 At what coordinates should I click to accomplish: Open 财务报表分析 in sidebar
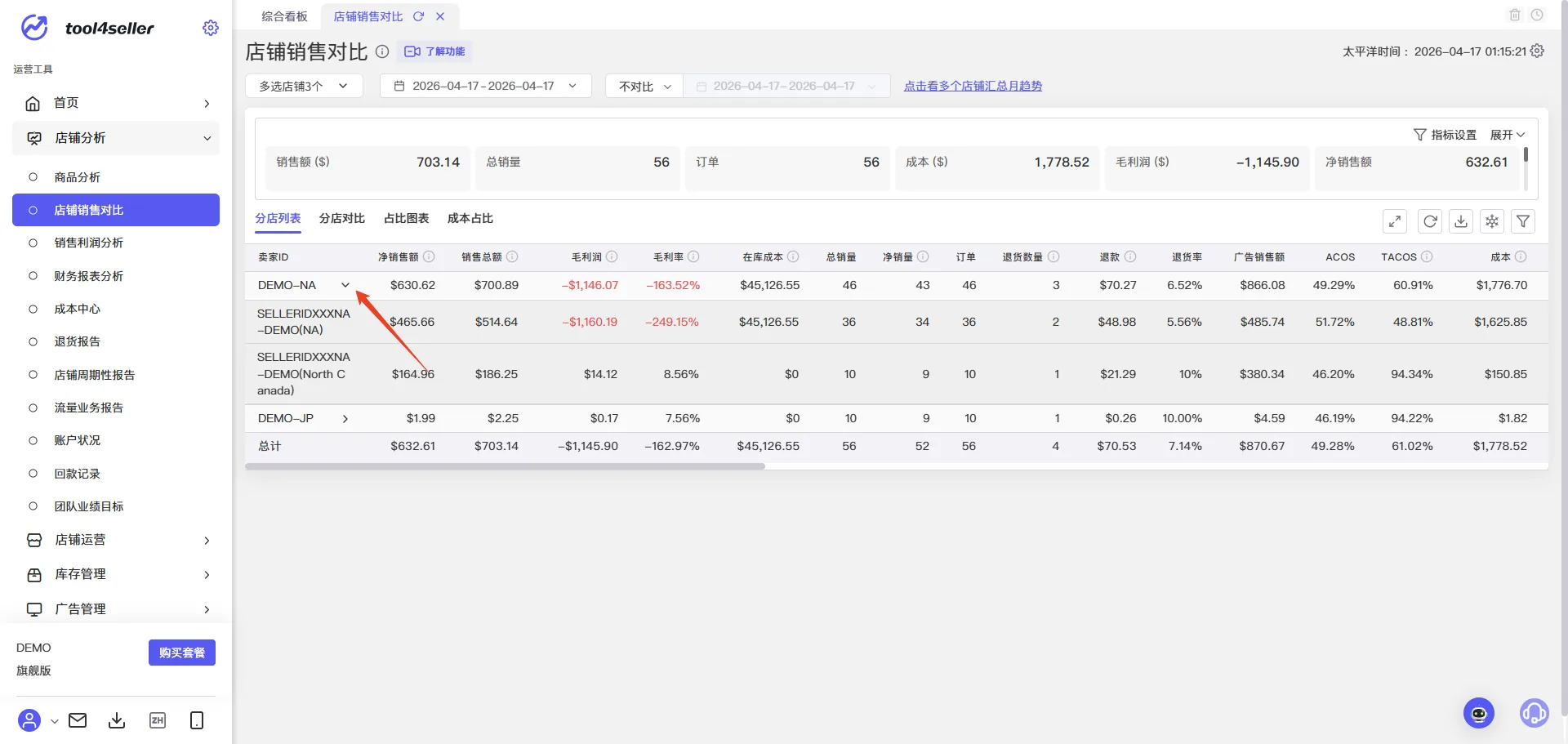(116, 276)
